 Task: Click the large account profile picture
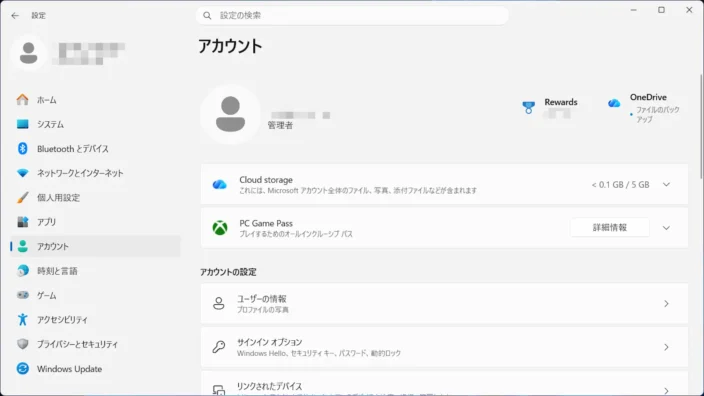click(x=230, y=114)
